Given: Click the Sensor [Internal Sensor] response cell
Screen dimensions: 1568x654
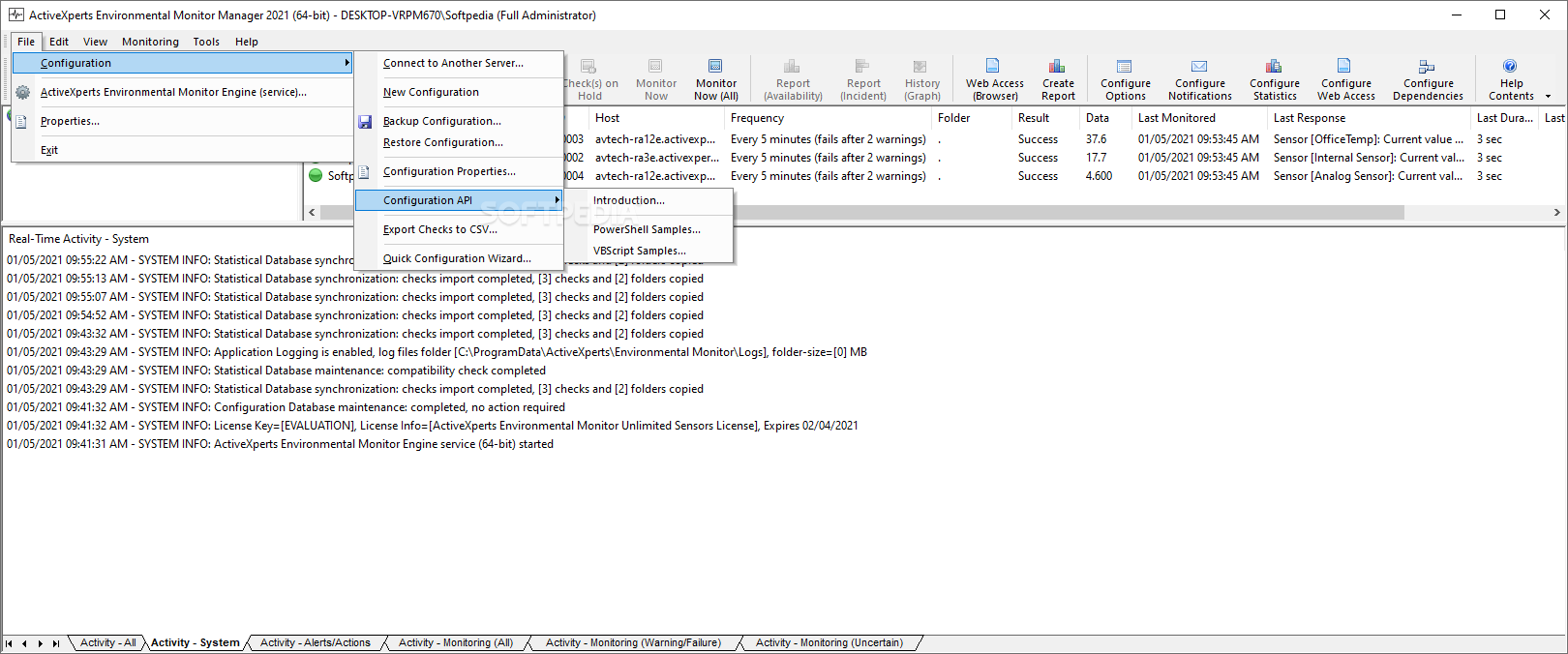Looking at the screenshot, I should [x=1369, y=158].
